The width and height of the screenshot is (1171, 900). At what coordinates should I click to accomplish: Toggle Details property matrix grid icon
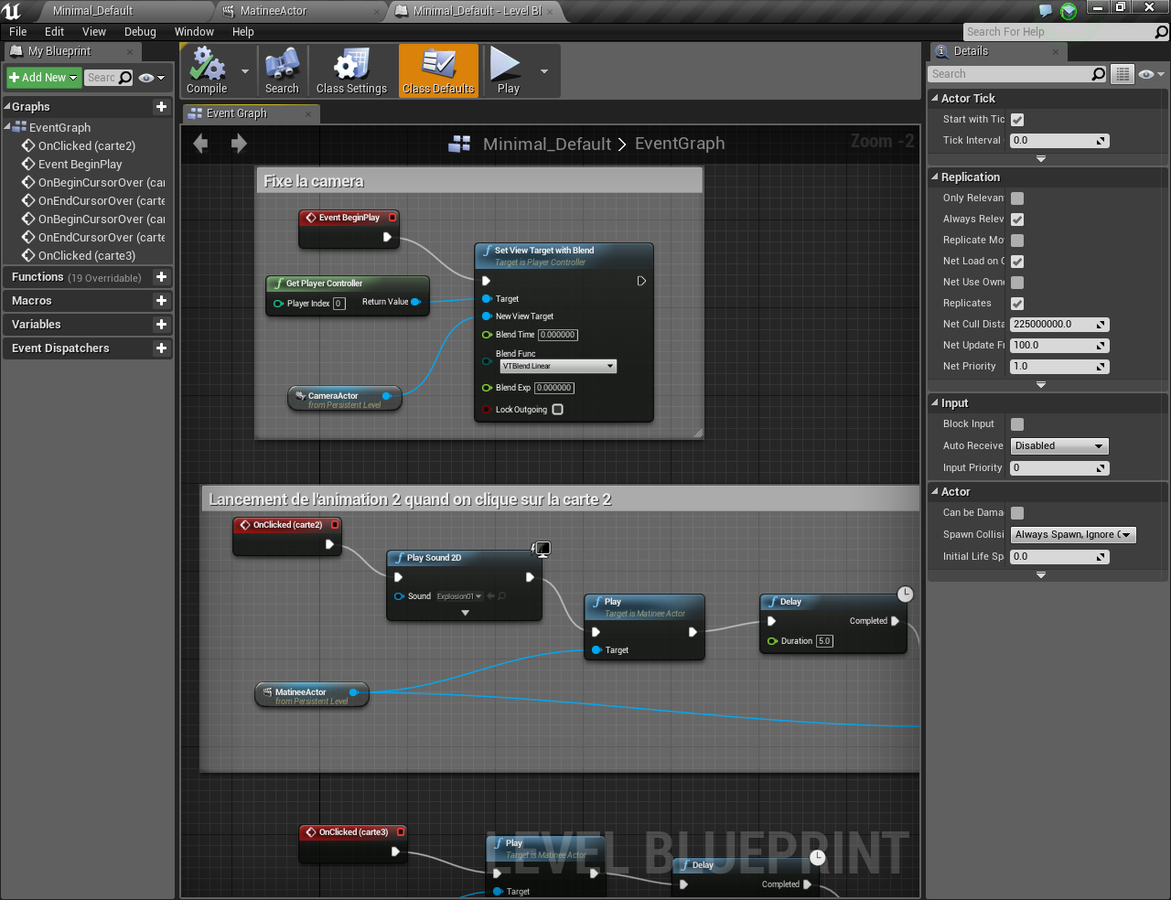coord(1122,74)
